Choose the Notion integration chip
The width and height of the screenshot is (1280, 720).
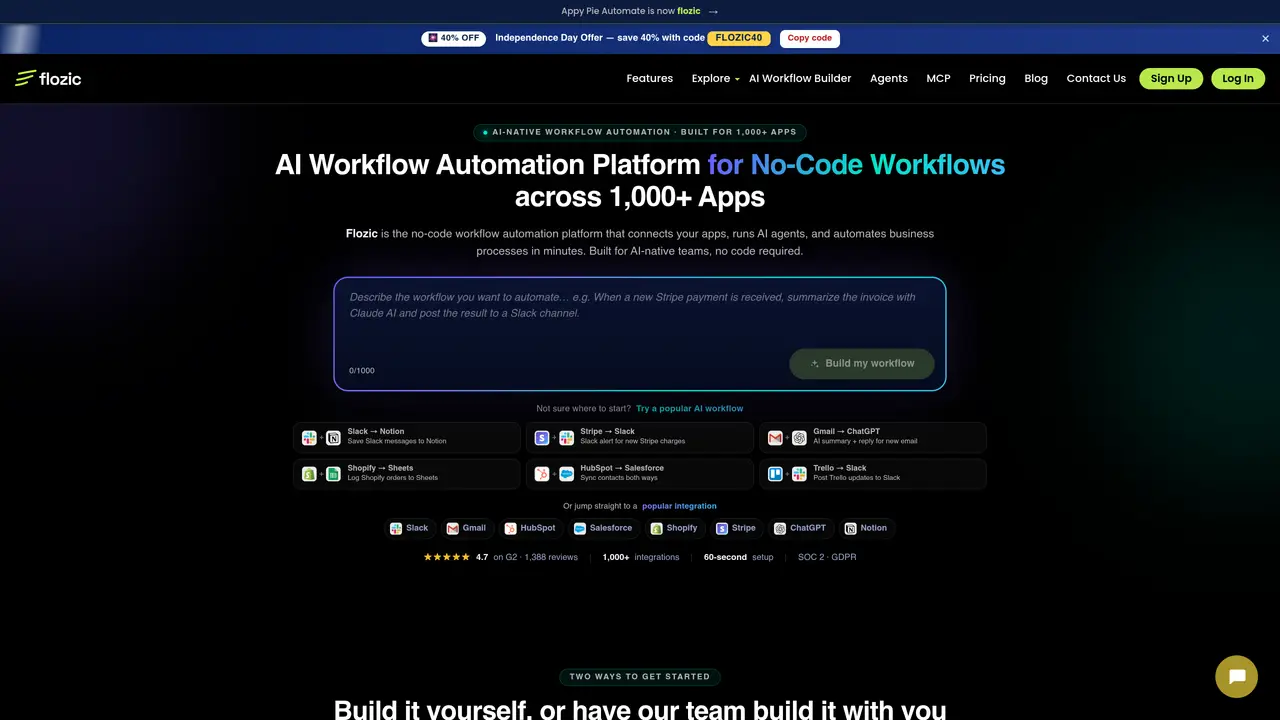point(865,528)
